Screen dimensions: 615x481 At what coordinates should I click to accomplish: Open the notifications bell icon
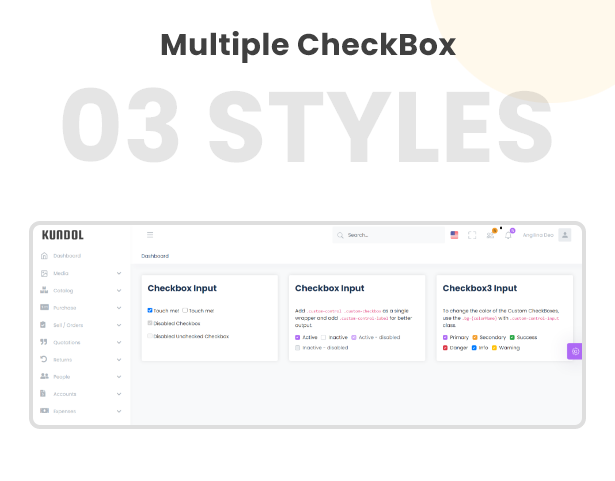(509, 235)
